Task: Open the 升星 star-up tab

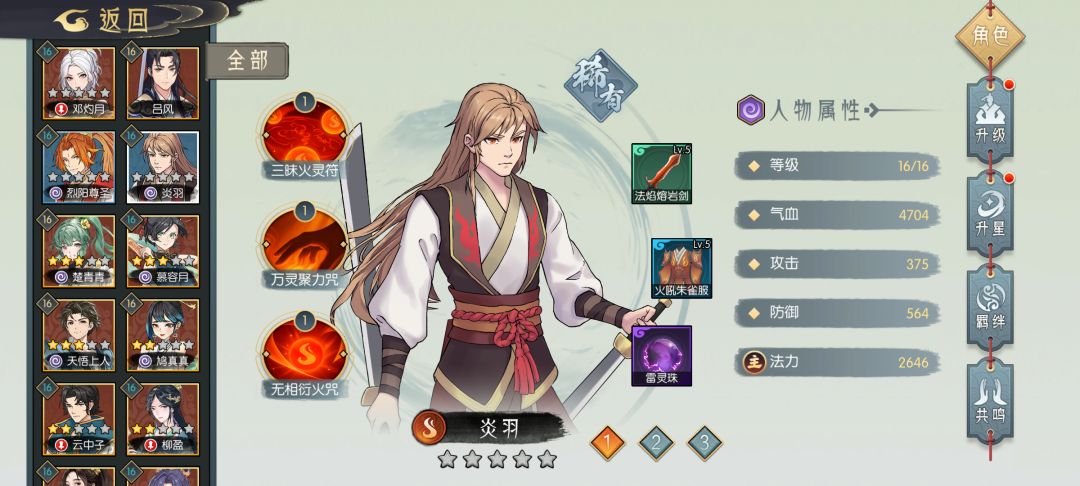Action: tap(990, 213)
